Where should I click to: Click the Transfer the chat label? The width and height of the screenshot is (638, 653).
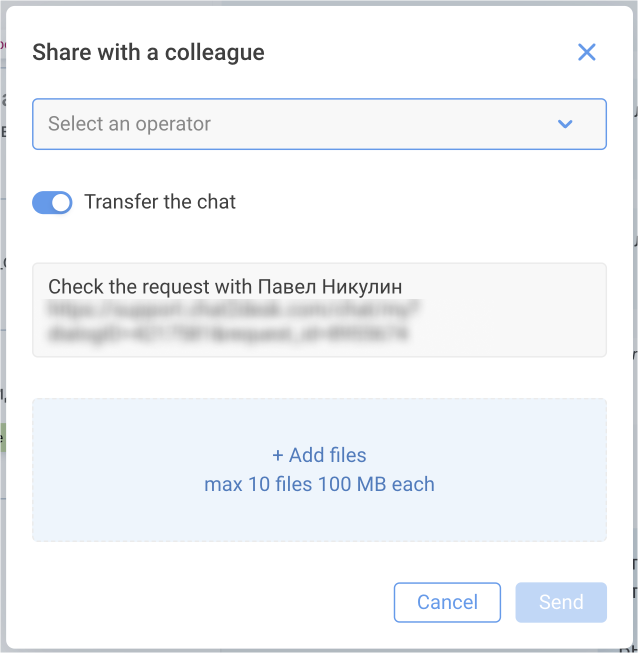pos(160,202)
